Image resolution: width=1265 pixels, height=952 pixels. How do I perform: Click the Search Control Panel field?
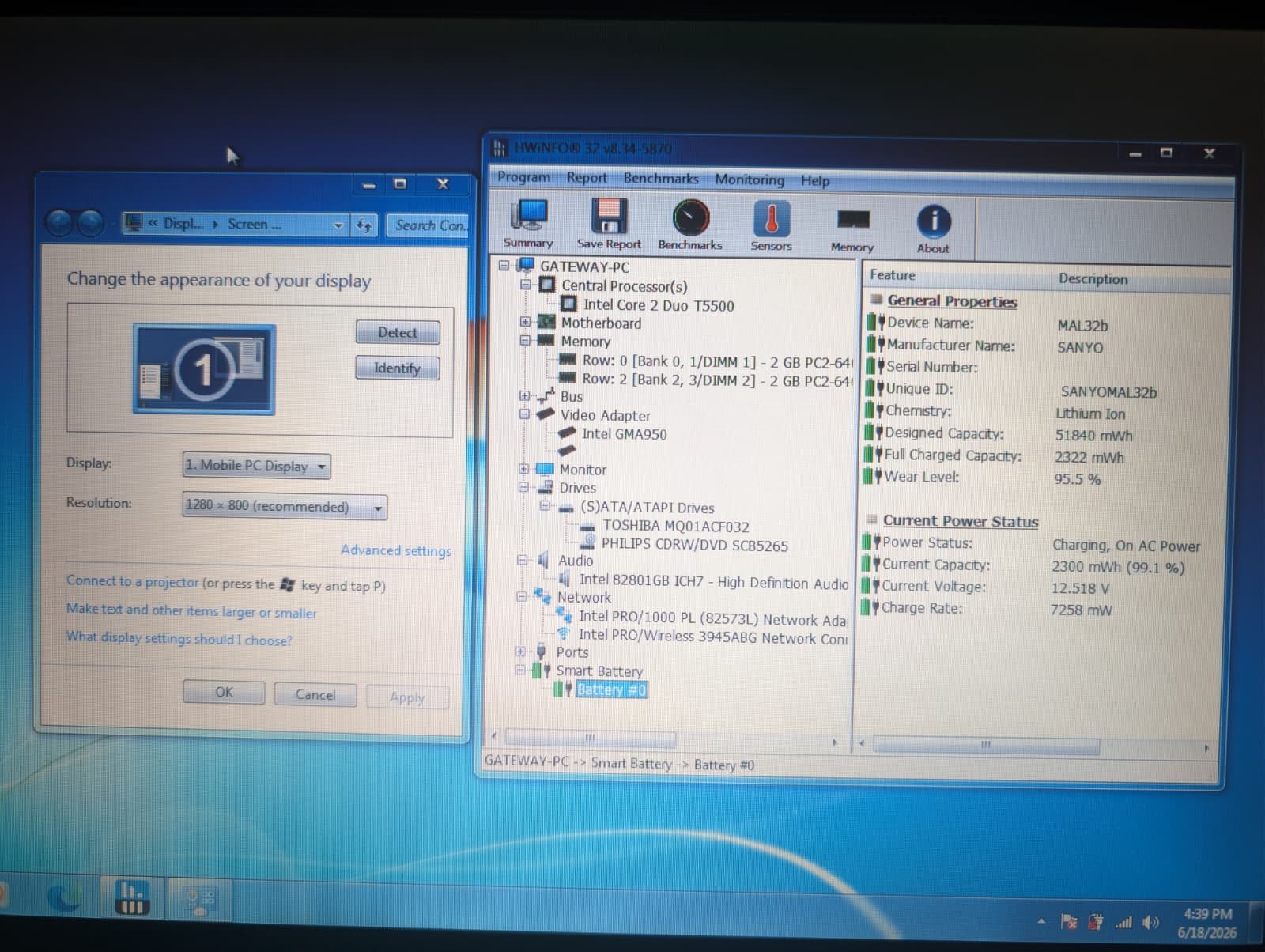[429, 225]
